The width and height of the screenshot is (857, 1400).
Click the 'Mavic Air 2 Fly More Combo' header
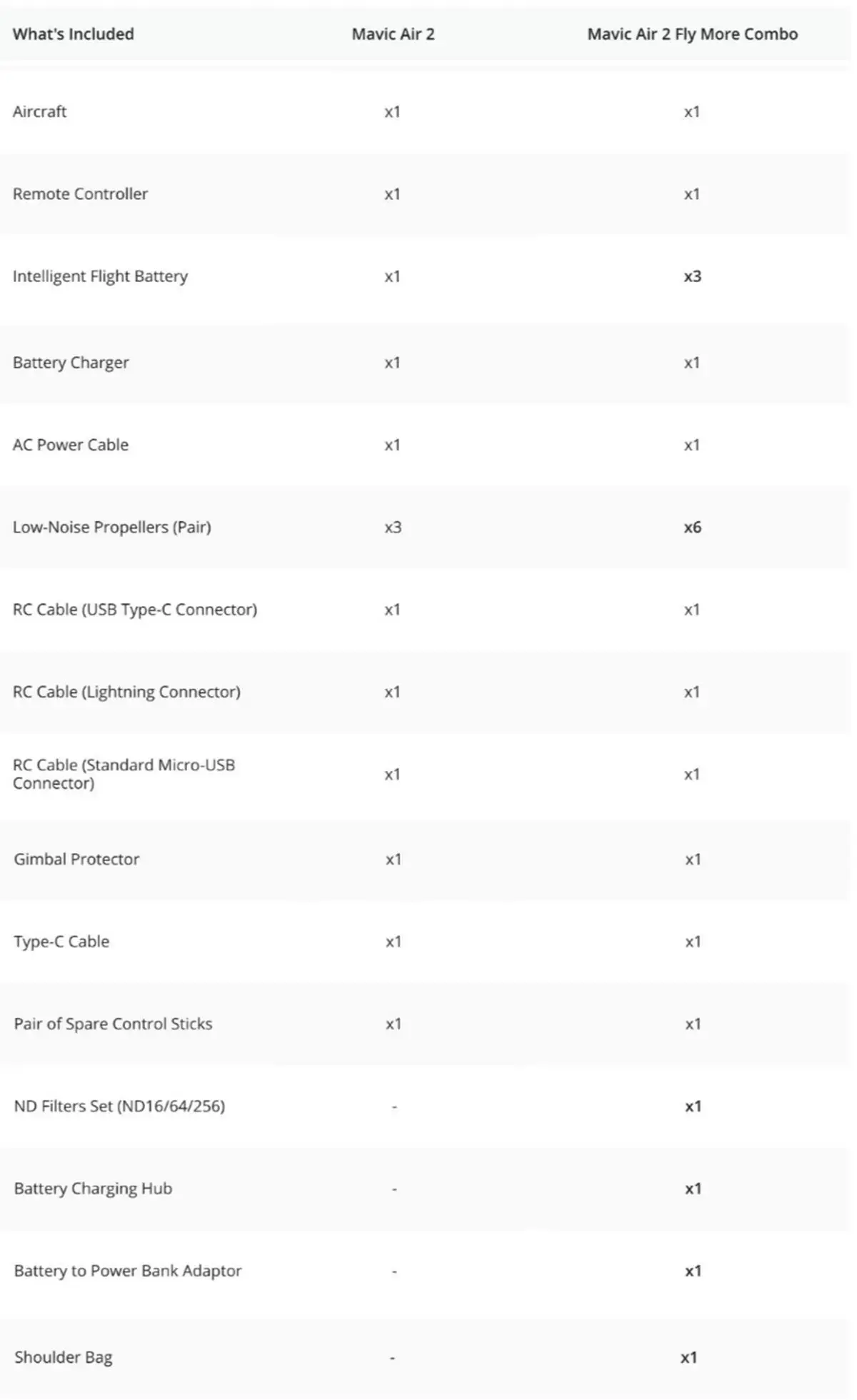[x=692, y=34]
